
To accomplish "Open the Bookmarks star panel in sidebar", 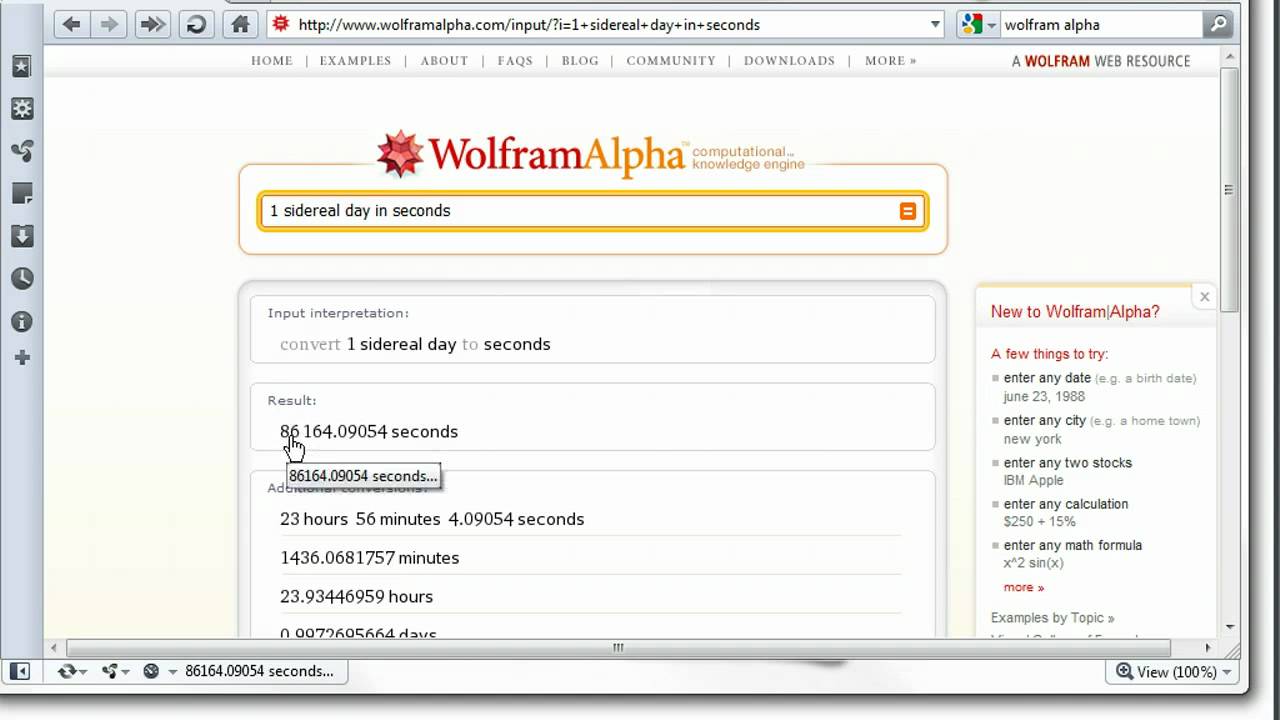I will click(22, 67).
